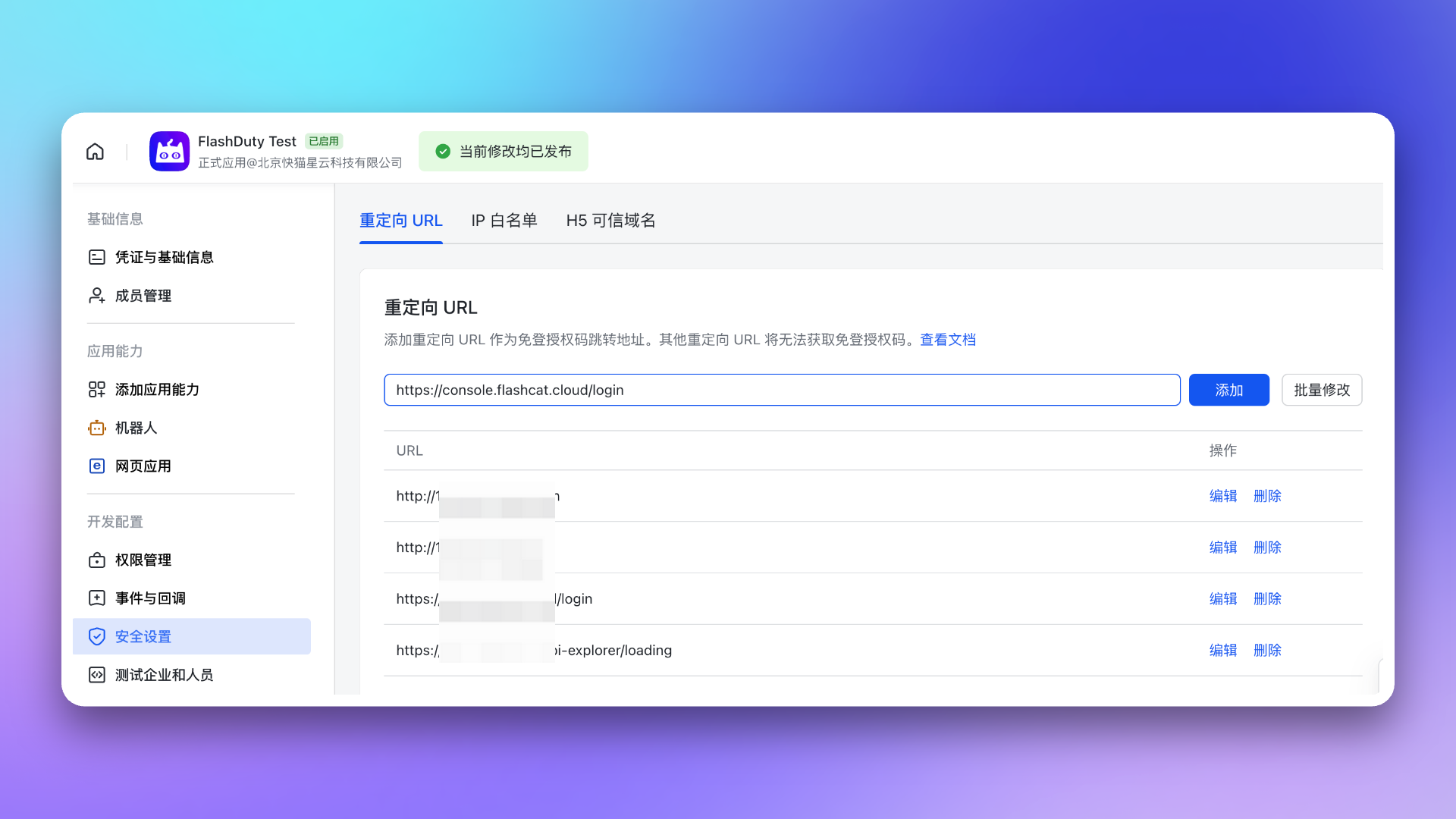
Task: Click the events and callback icon (事件与回调)
Action: [x=97, y=598]
